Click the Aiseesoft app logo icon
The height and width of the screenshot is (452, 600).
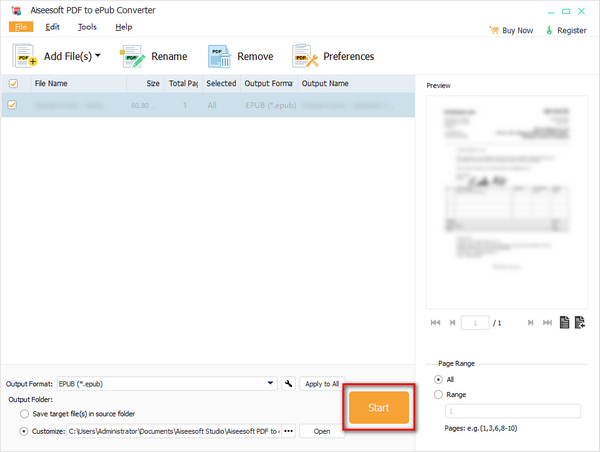click(x=16, y=10)
